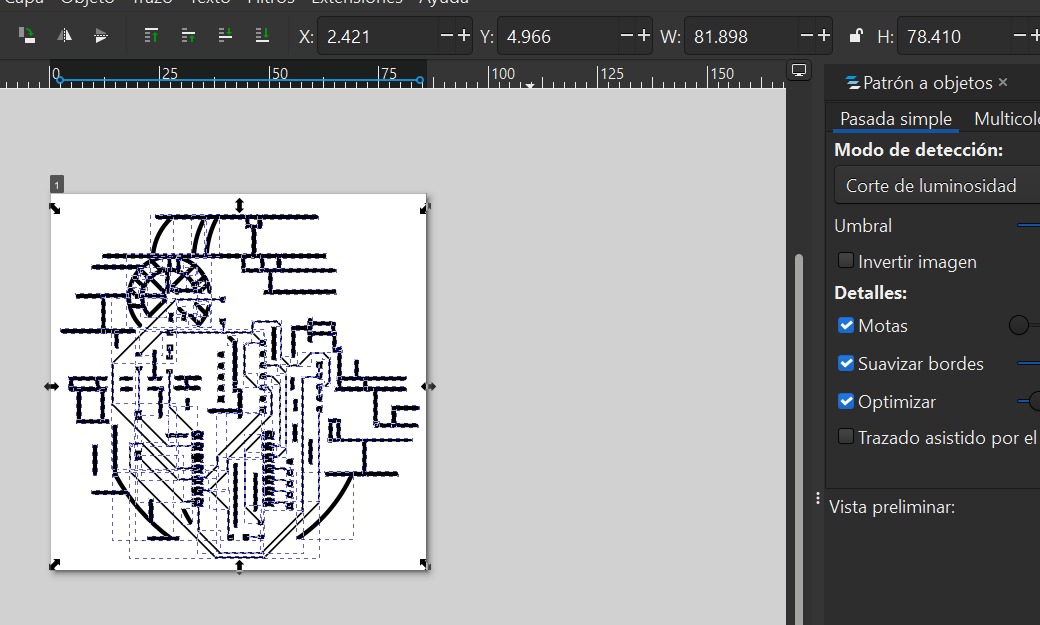Lock the width and height ratio
Viewport: 1040px width, 625px height.
(857, 36)
